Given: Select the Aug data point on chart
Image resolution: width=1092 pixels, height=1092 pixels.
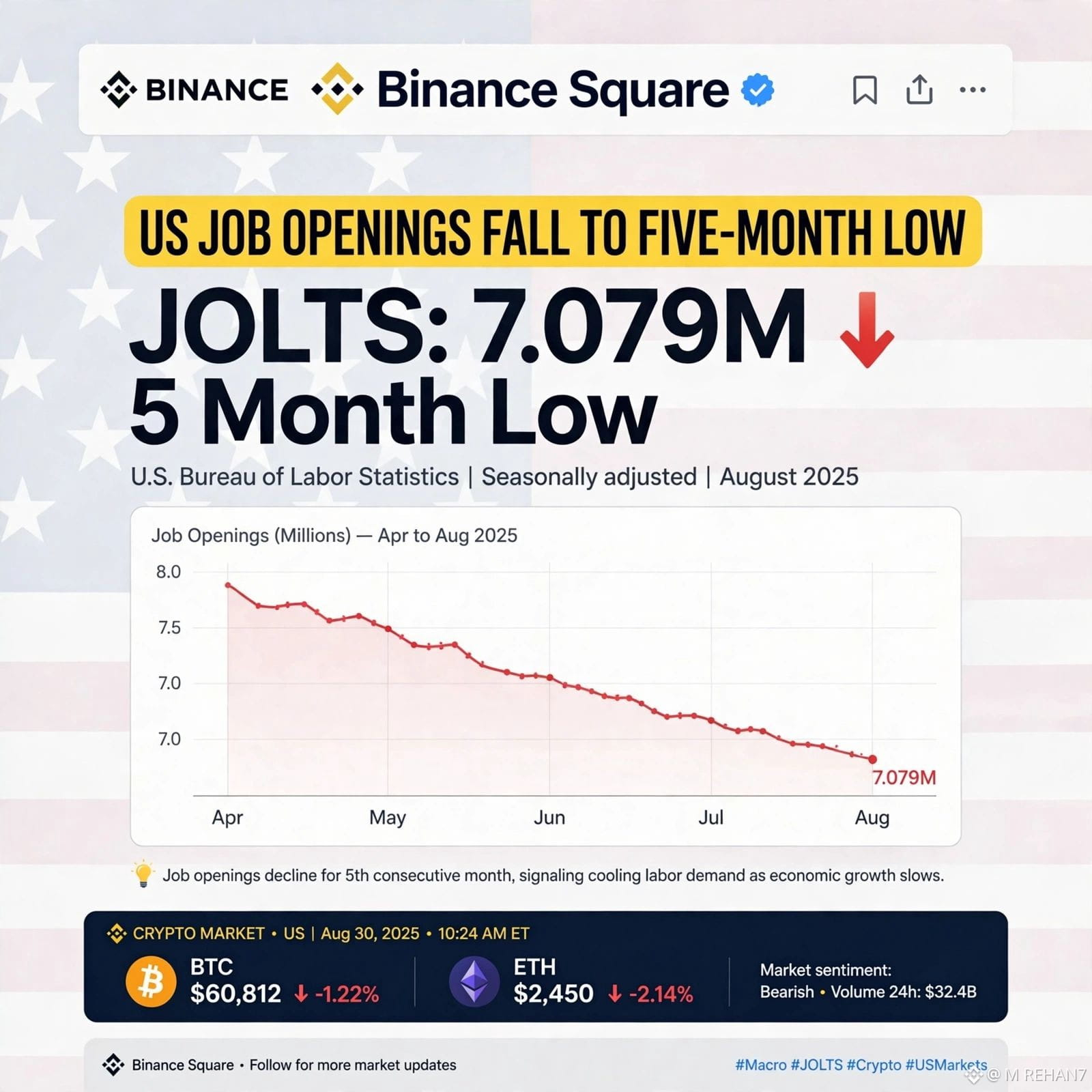Looking at the screenshot, I should click(872, 759).
